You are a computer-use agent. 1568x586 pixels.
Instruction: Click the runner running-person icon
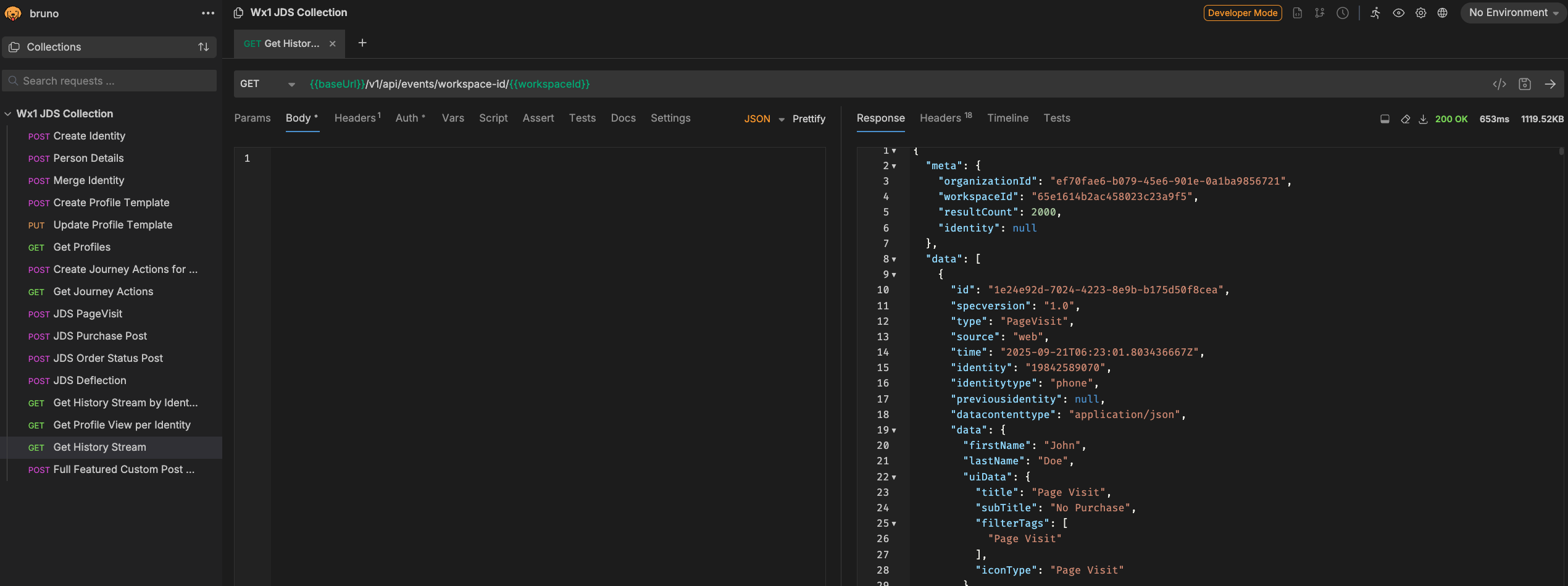click(x=1375, y=12)
